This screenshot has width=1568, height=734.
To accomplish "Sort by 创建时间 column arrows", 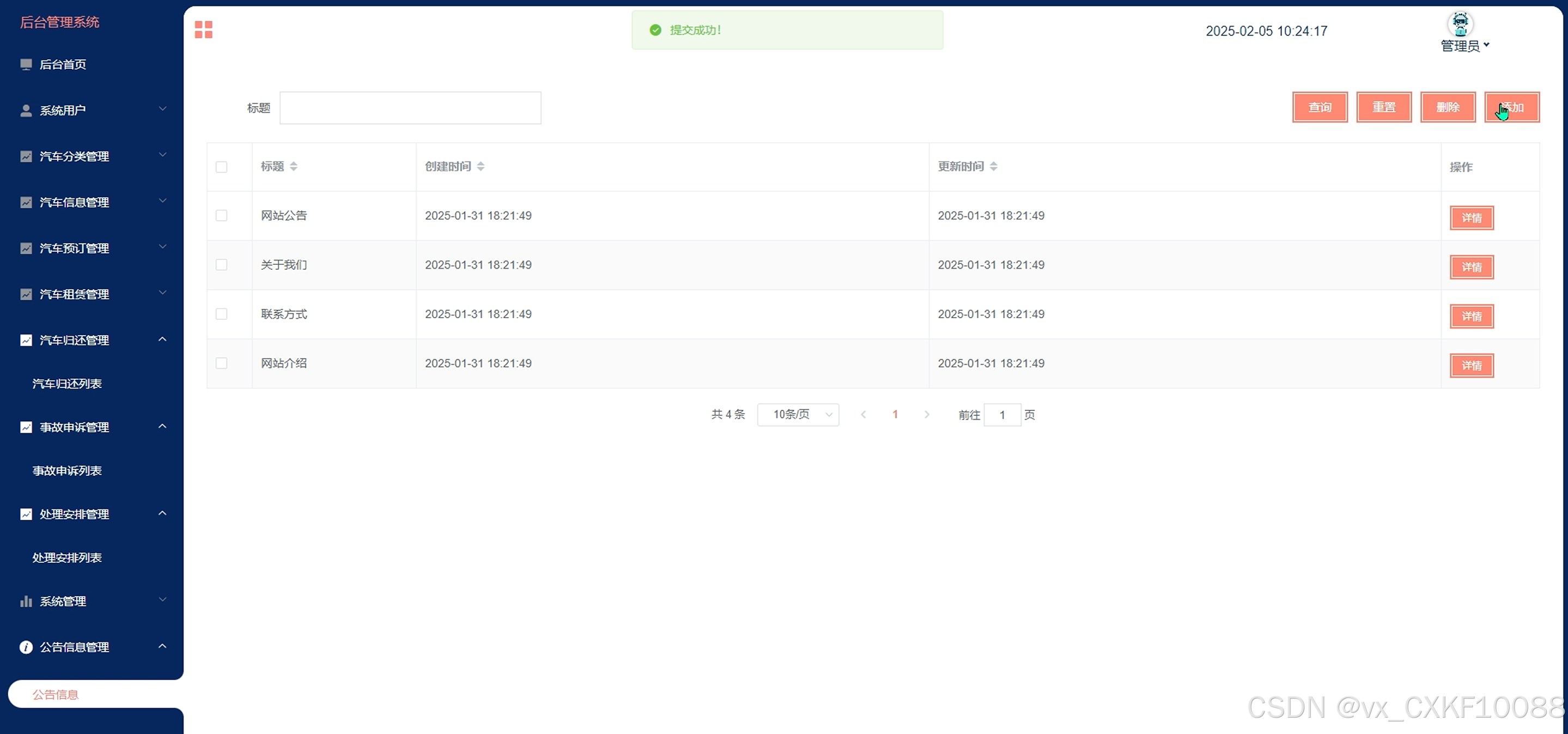I will coord(480,166).
